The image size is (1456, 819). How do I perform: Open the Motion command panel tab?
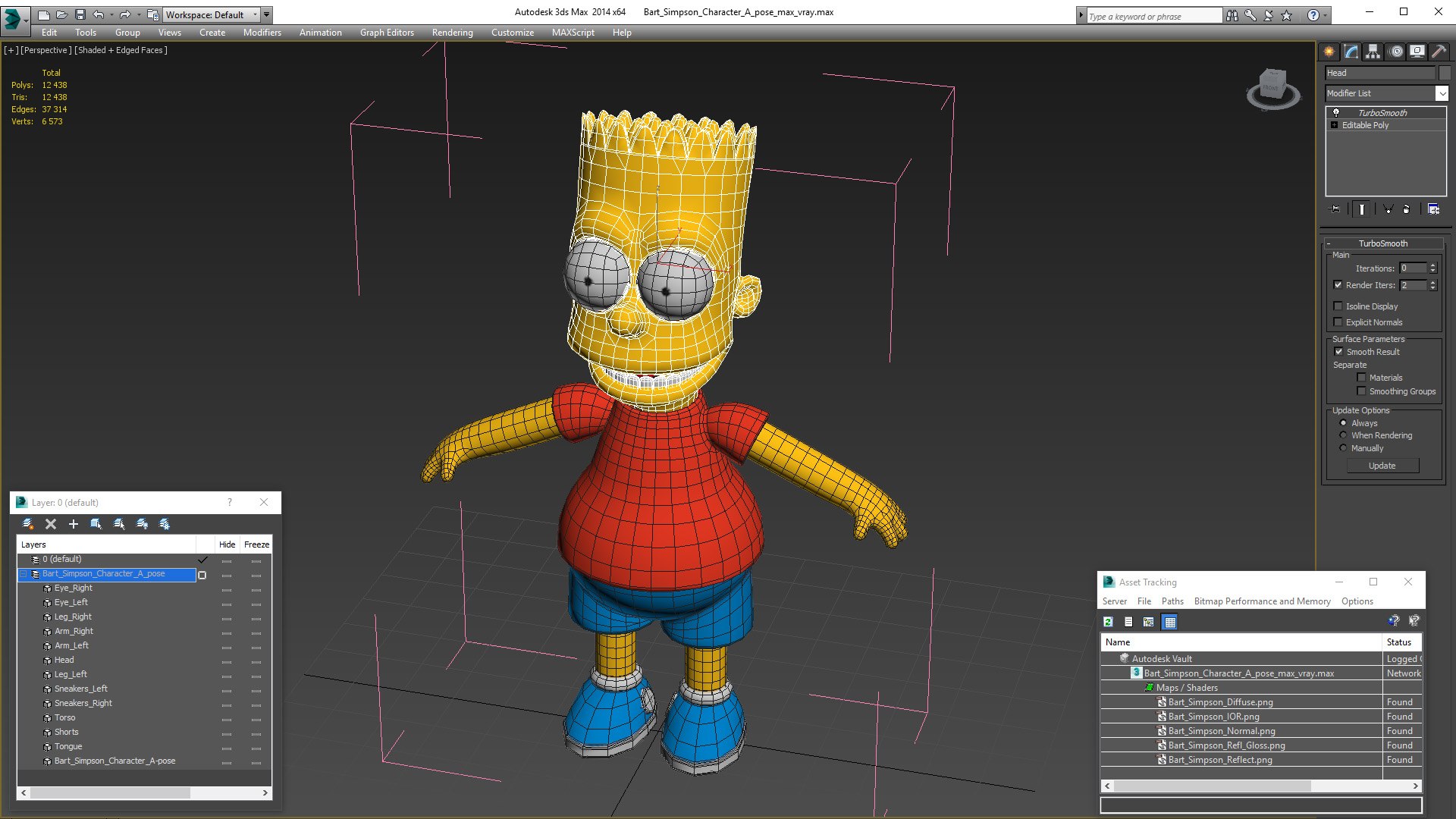[1395, 52]
